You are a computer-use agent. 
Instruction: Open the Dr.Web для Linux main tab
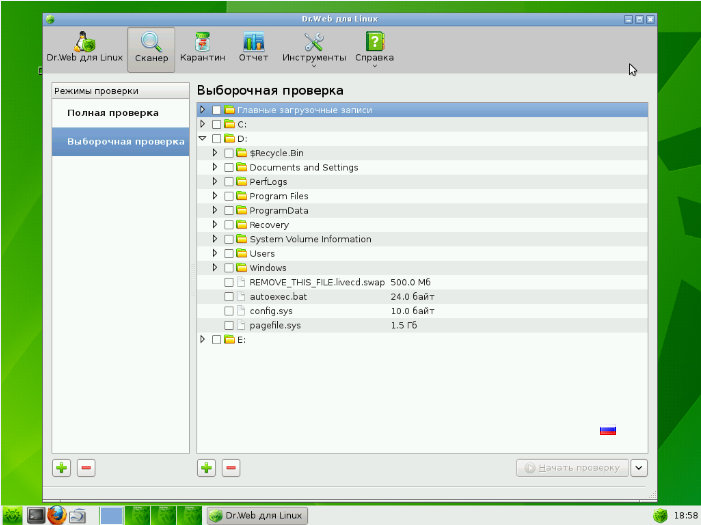(x=84, y=47)
